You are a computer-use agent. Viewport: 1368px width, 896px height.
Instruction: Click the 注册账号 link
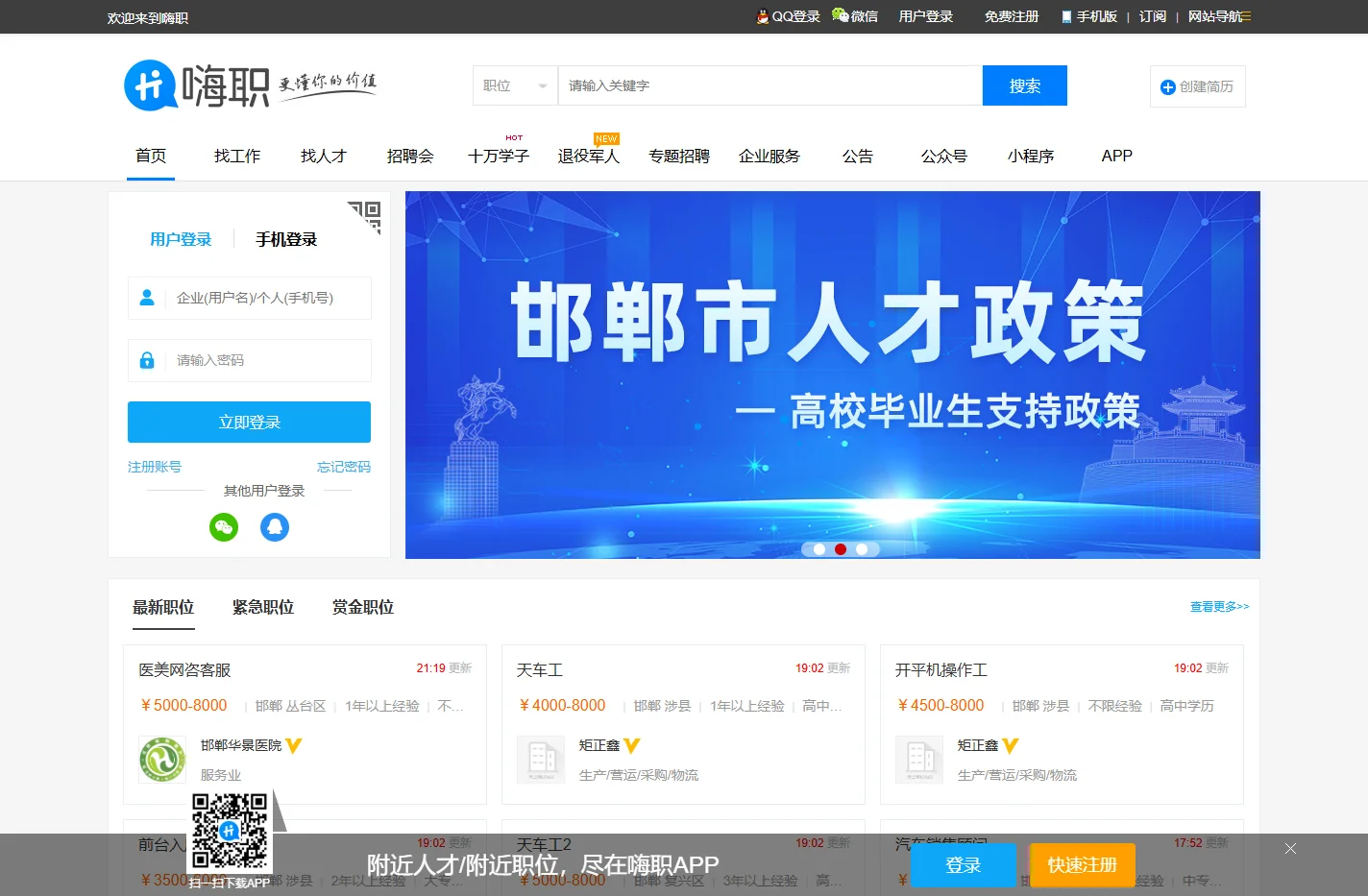[x=155, y=467]
